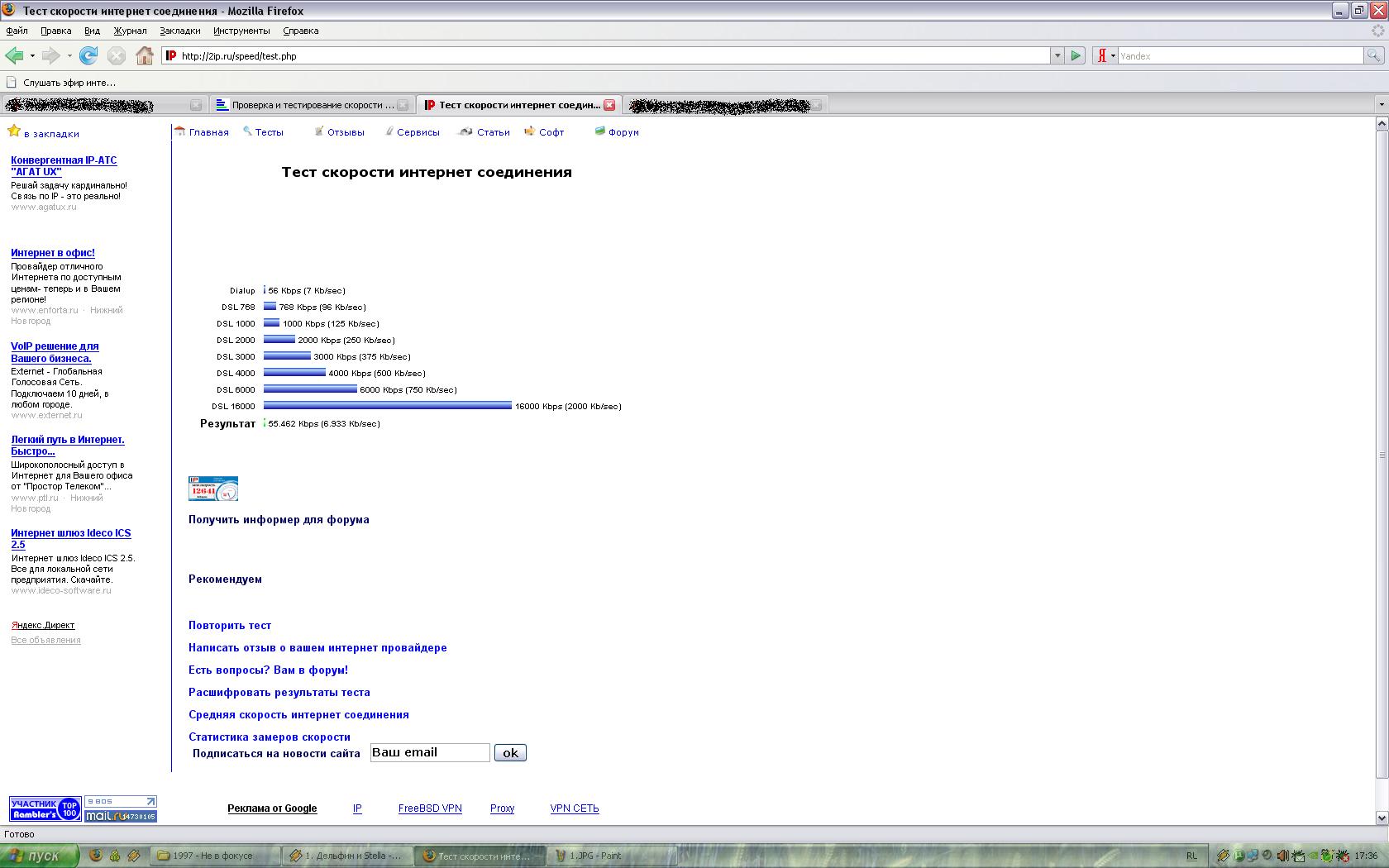Click the speed informer thumbnail image
This screenshot has height=868, width=1389.
click(x=213, y=489)
